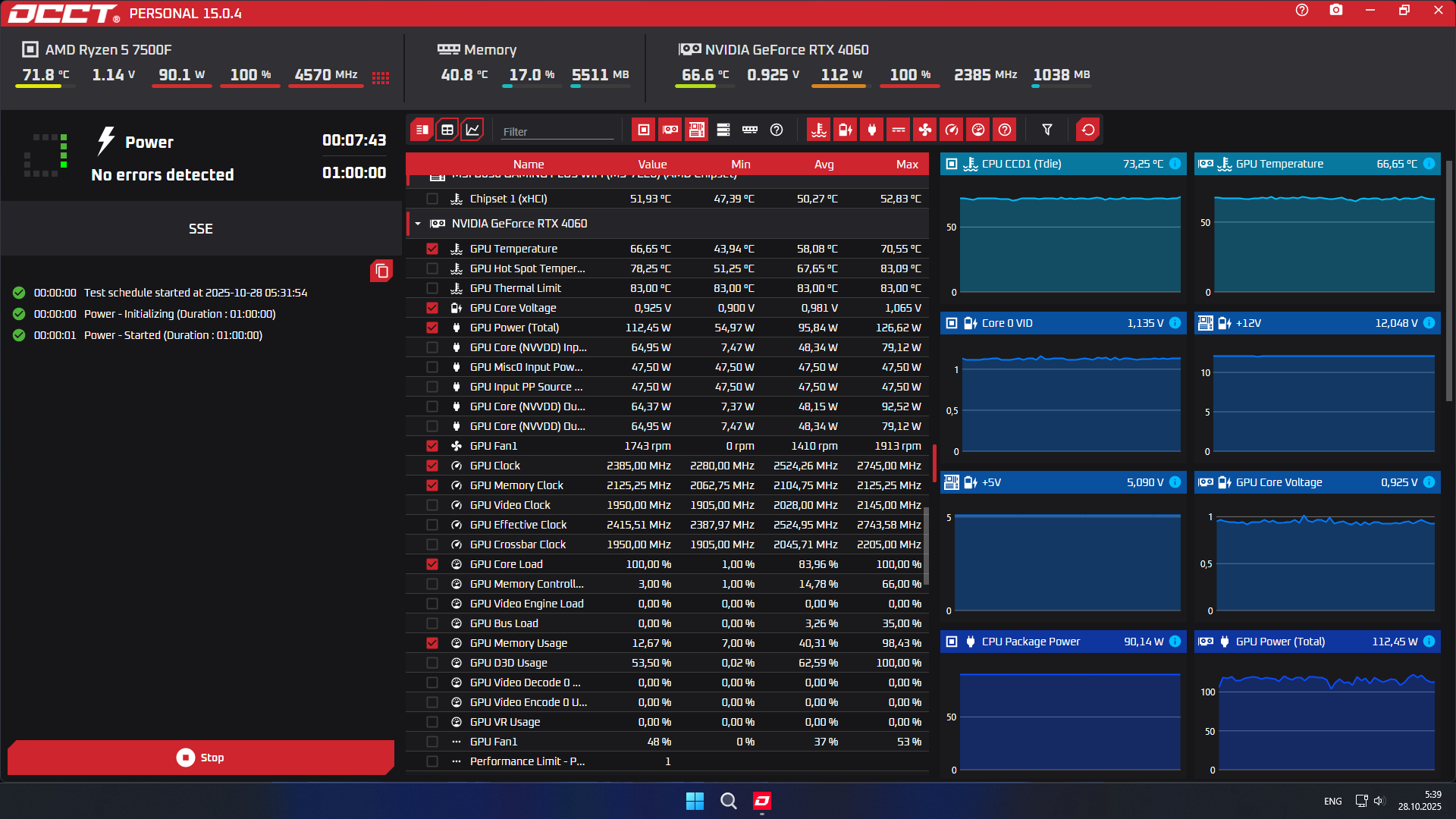This screenshot has height=819, width=1456.
Task: Open info for CPU CCD1 (Tdie) graph
Action: (x=1175, y=164)
